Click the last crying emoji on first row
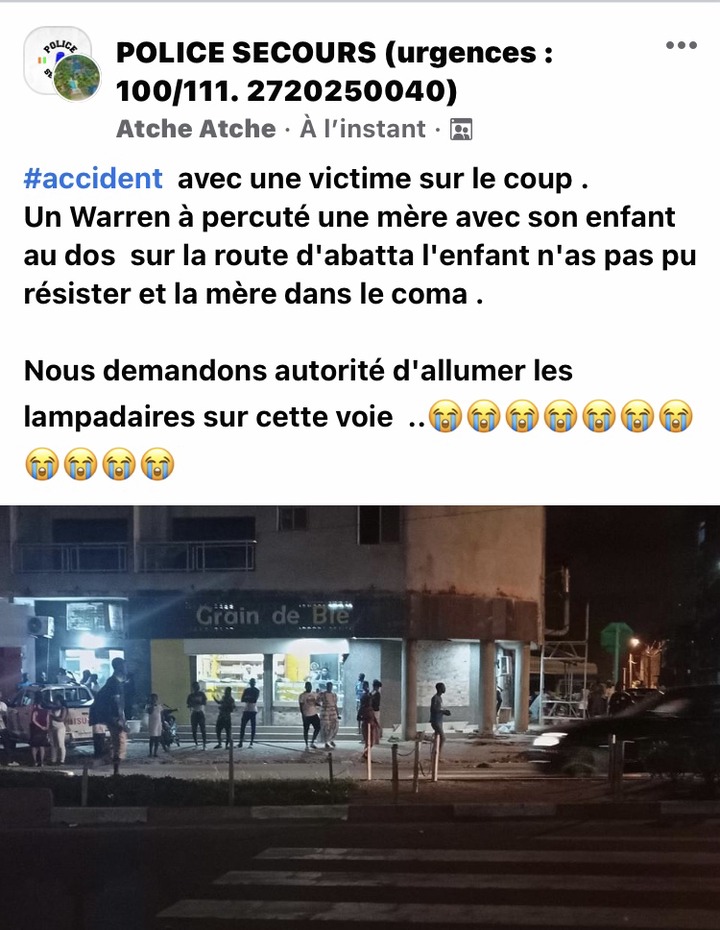 tap(676, 416)
